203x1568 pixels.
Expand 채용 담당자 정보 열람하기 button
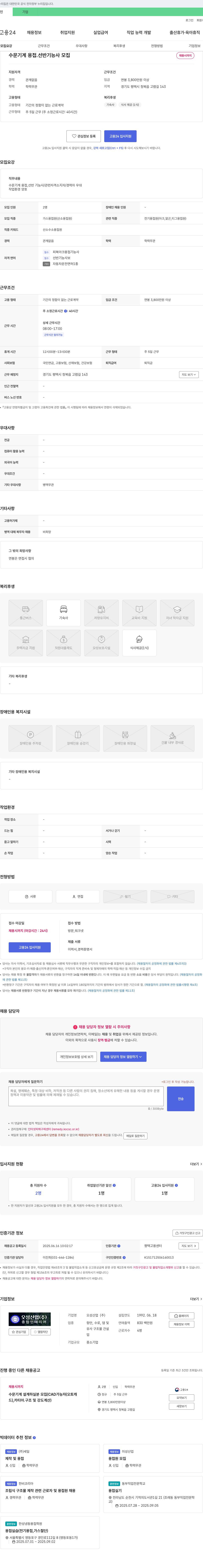point(123,1057)
